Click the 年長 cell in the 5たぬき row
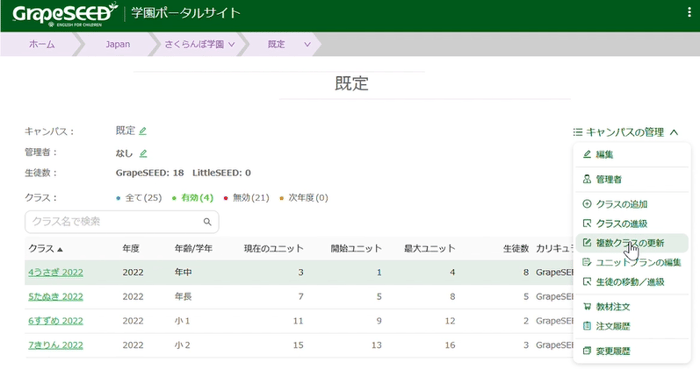 [183, 297]
